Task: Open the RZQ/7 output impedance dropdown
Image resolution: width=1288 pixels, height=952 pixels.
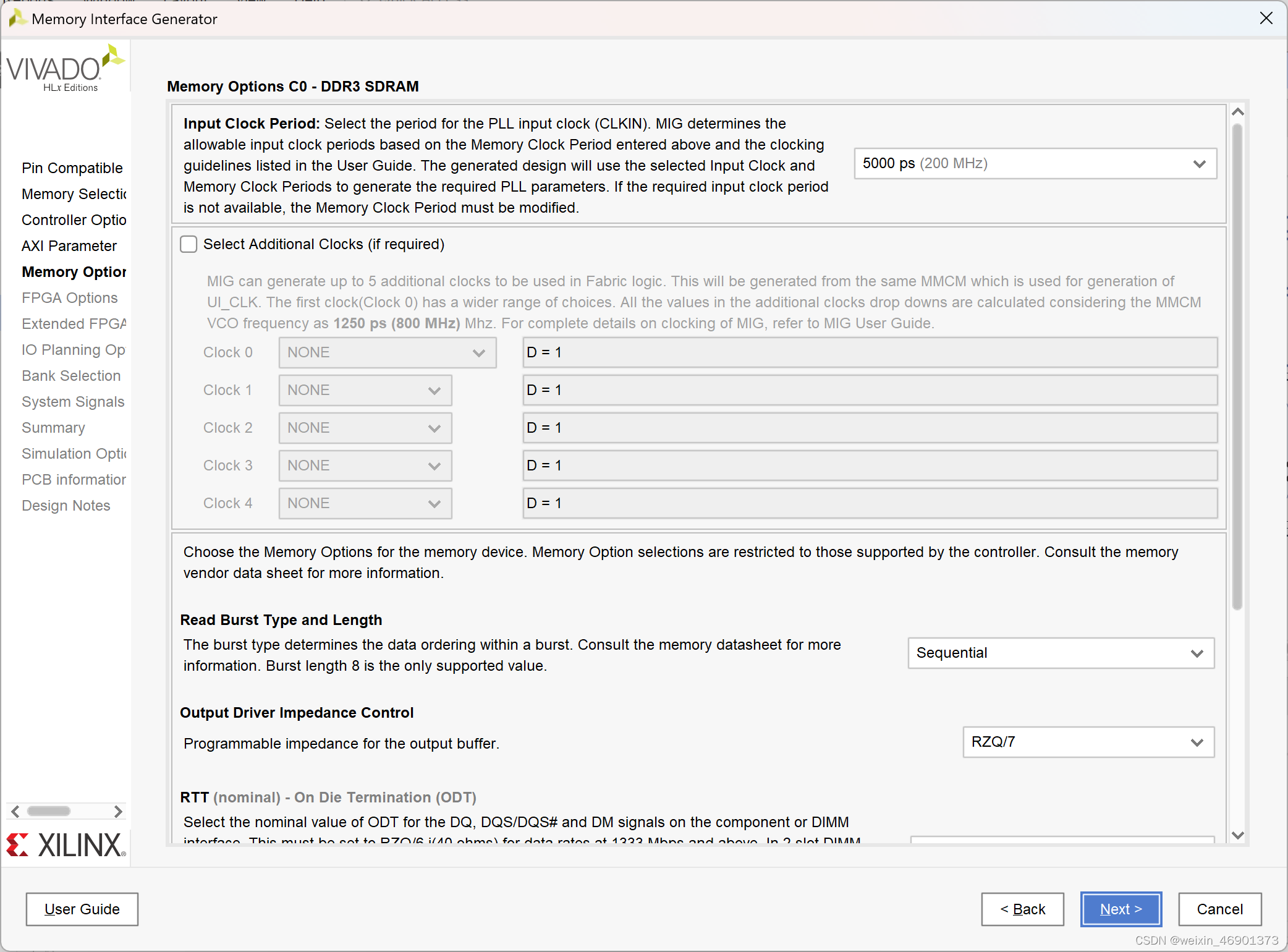Action: click(1088, 742)
